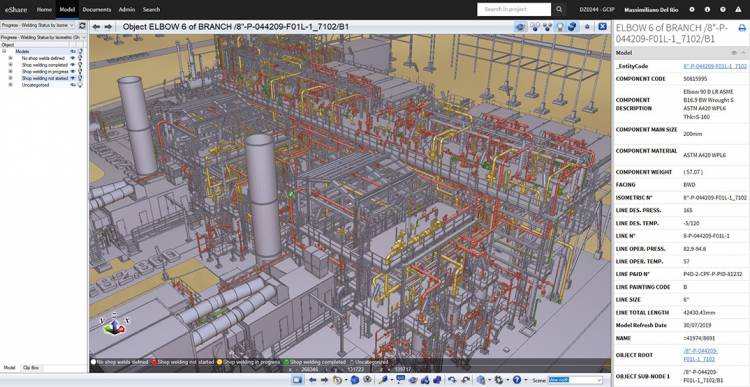Expand the Shop welding in progress node

click(11, 71)
